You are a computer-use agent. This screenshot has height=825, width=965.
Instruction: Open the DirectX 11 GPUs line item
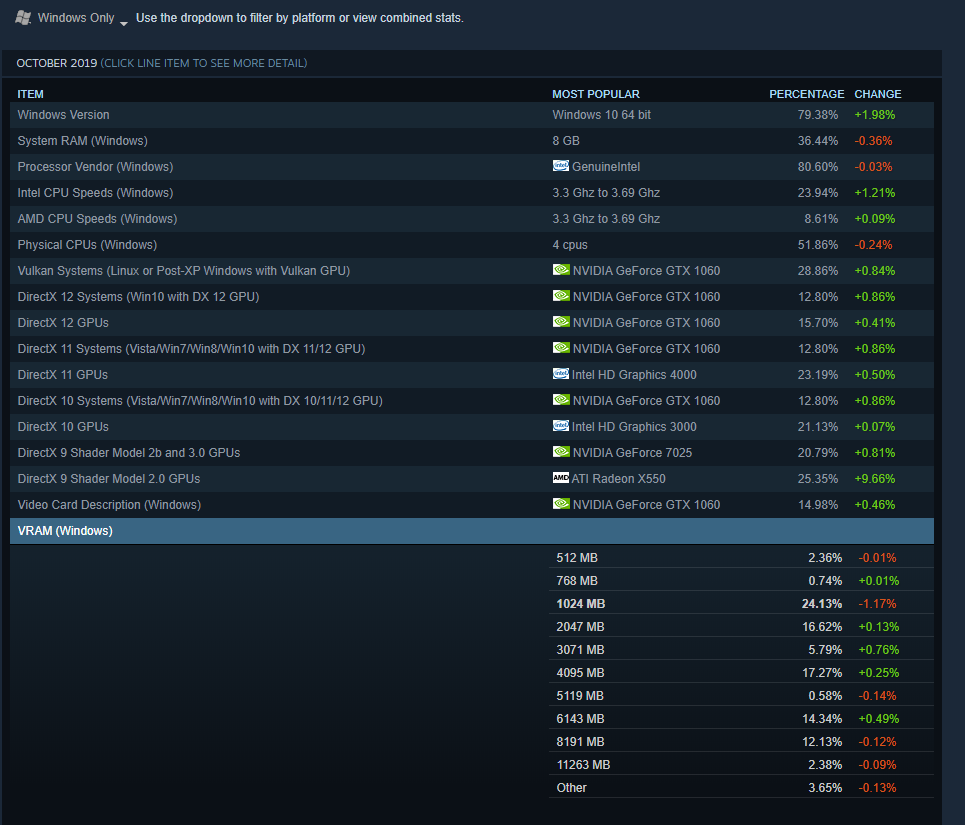pos(471,375)
